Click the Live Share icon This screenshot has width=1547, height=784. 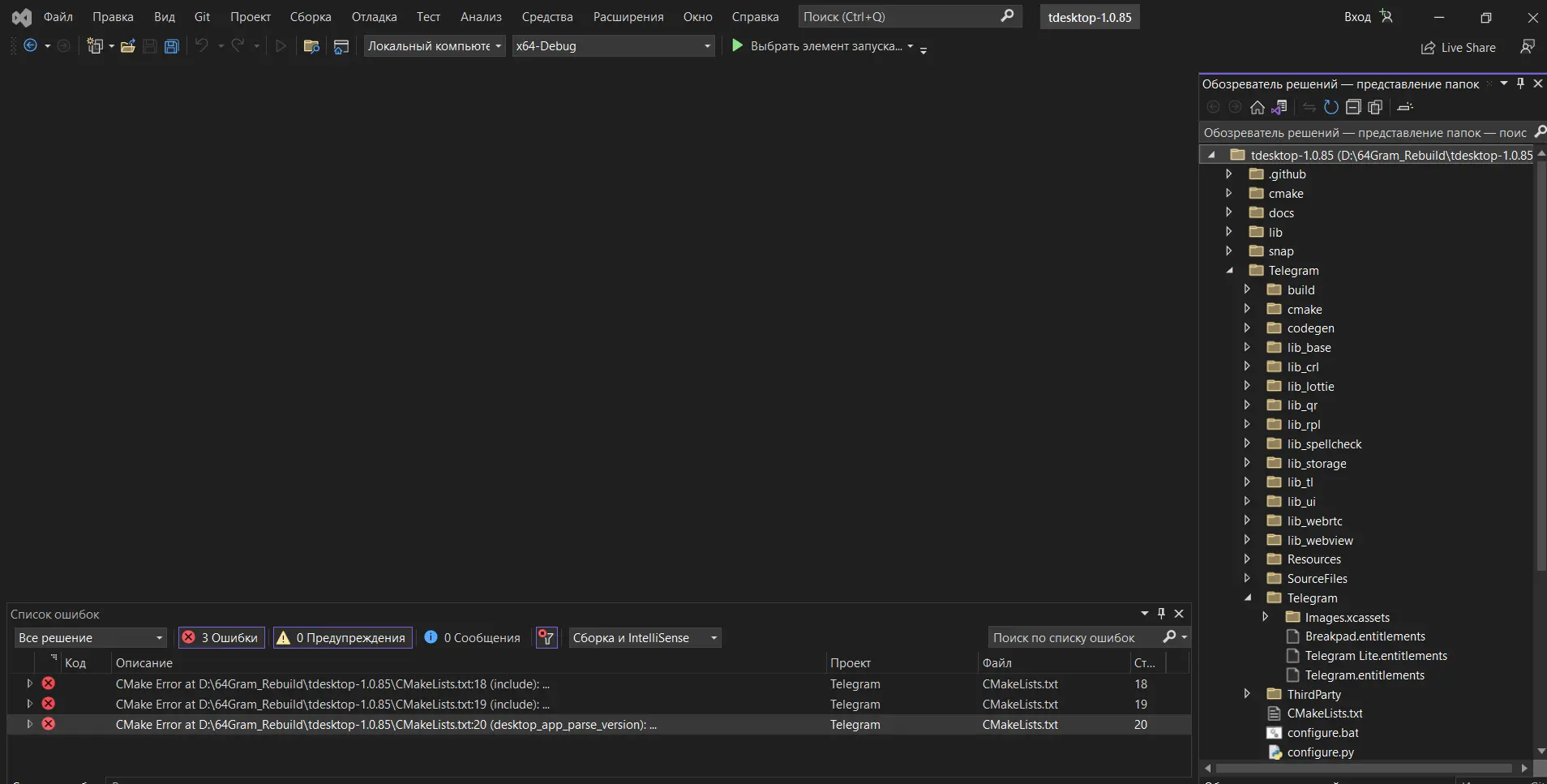(1428, 48)
